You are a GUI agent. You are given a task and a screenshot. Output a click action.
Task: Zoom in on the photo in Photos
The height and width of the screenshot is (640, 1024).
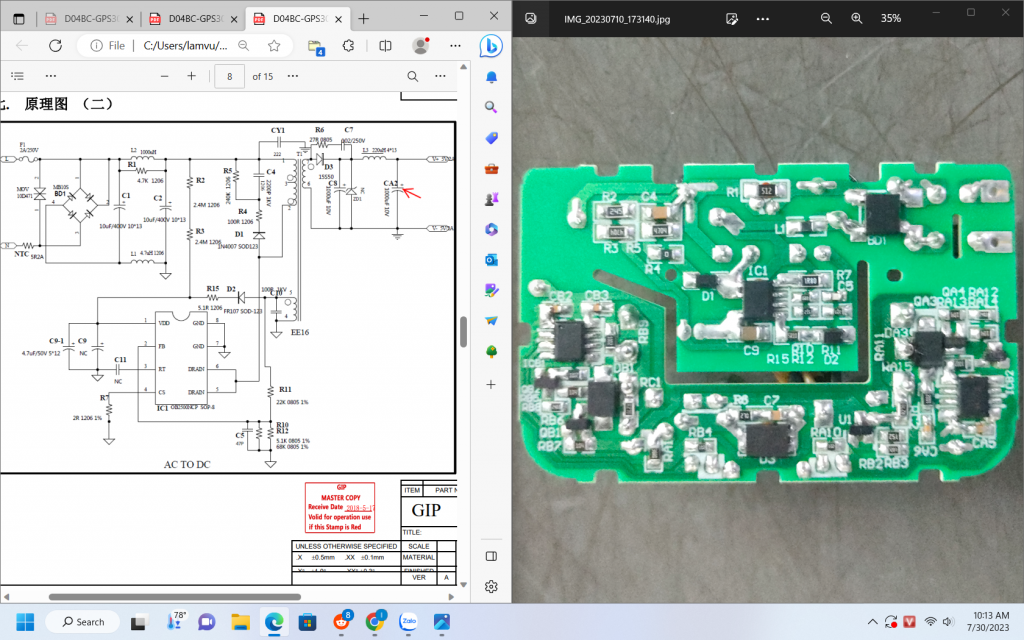click(856, 18)
